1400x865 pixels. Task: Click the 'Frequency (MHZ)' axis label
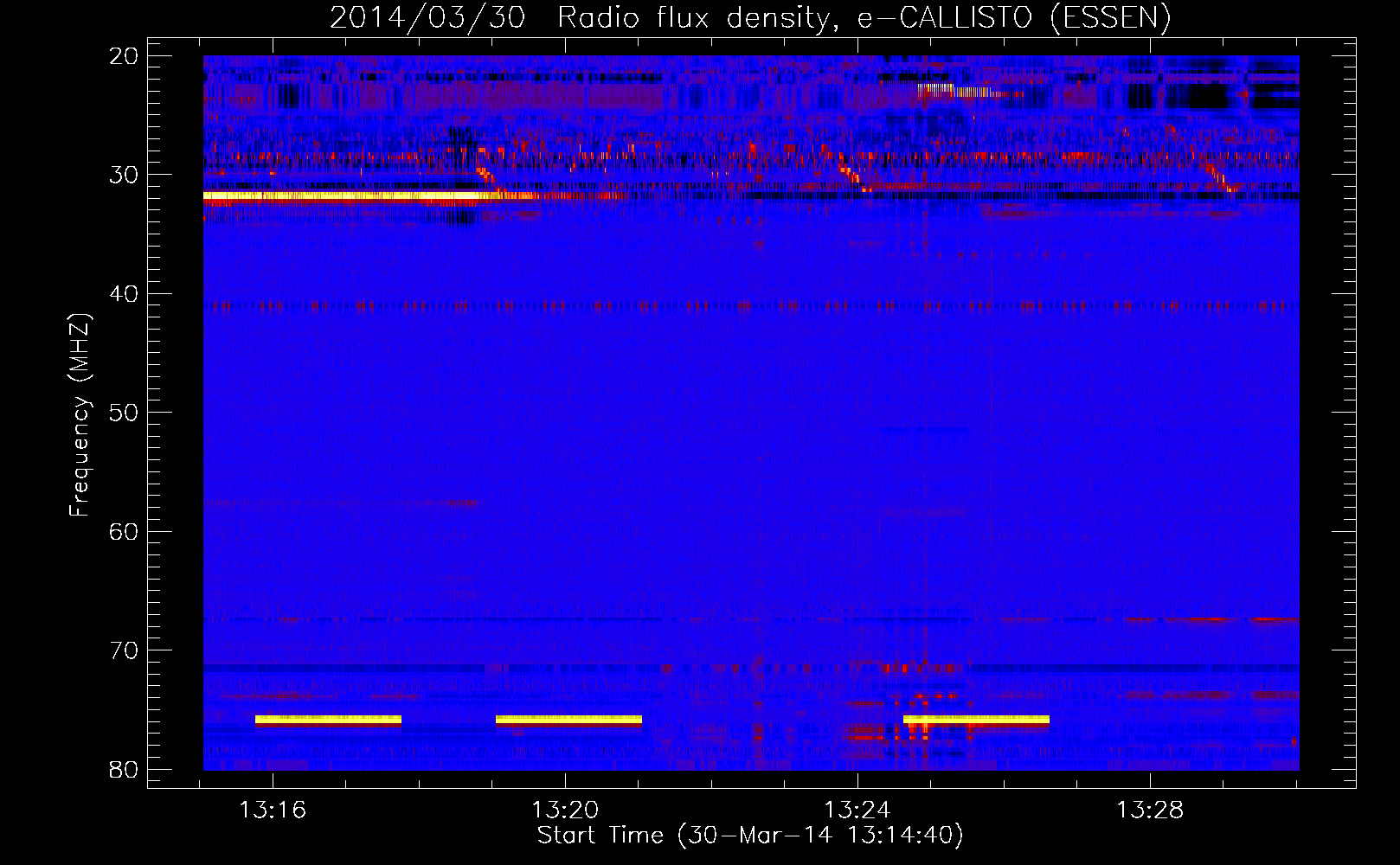coord(80,415)
